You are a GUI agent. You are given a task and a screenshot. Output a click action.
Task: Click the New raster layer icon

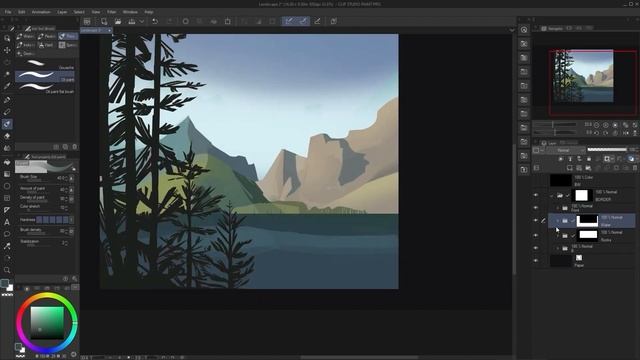(x=569, y=168)
